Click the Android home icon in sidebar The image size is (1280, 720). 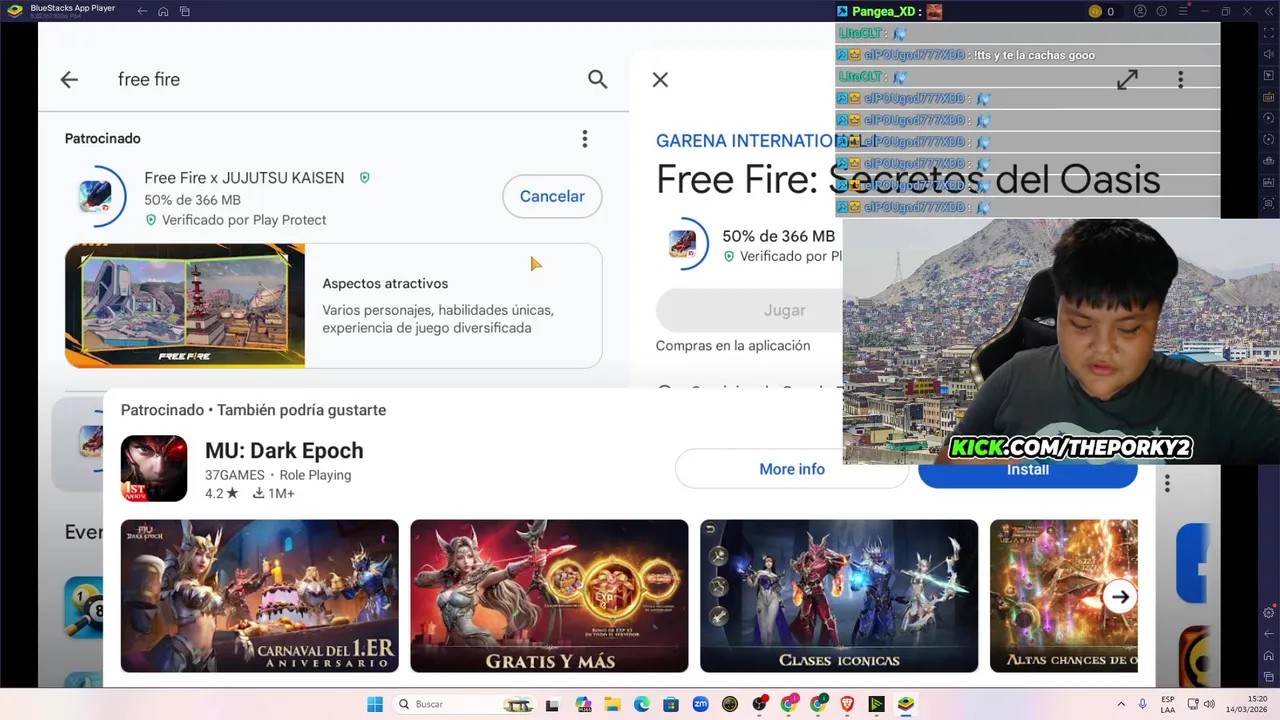click(x=1269, y=654)
